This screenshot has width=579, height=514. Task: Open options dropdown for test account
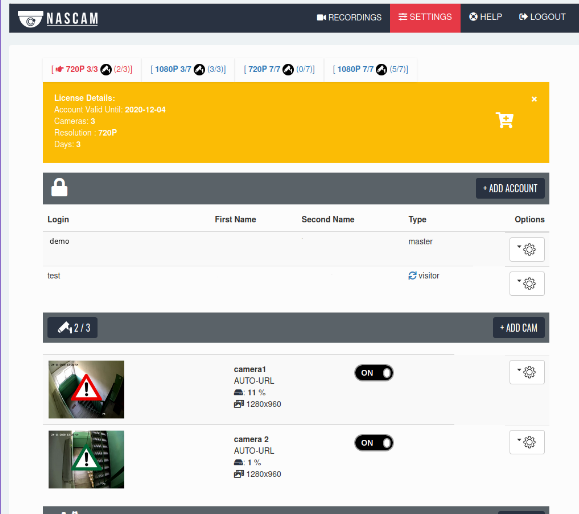click(527, 284)
